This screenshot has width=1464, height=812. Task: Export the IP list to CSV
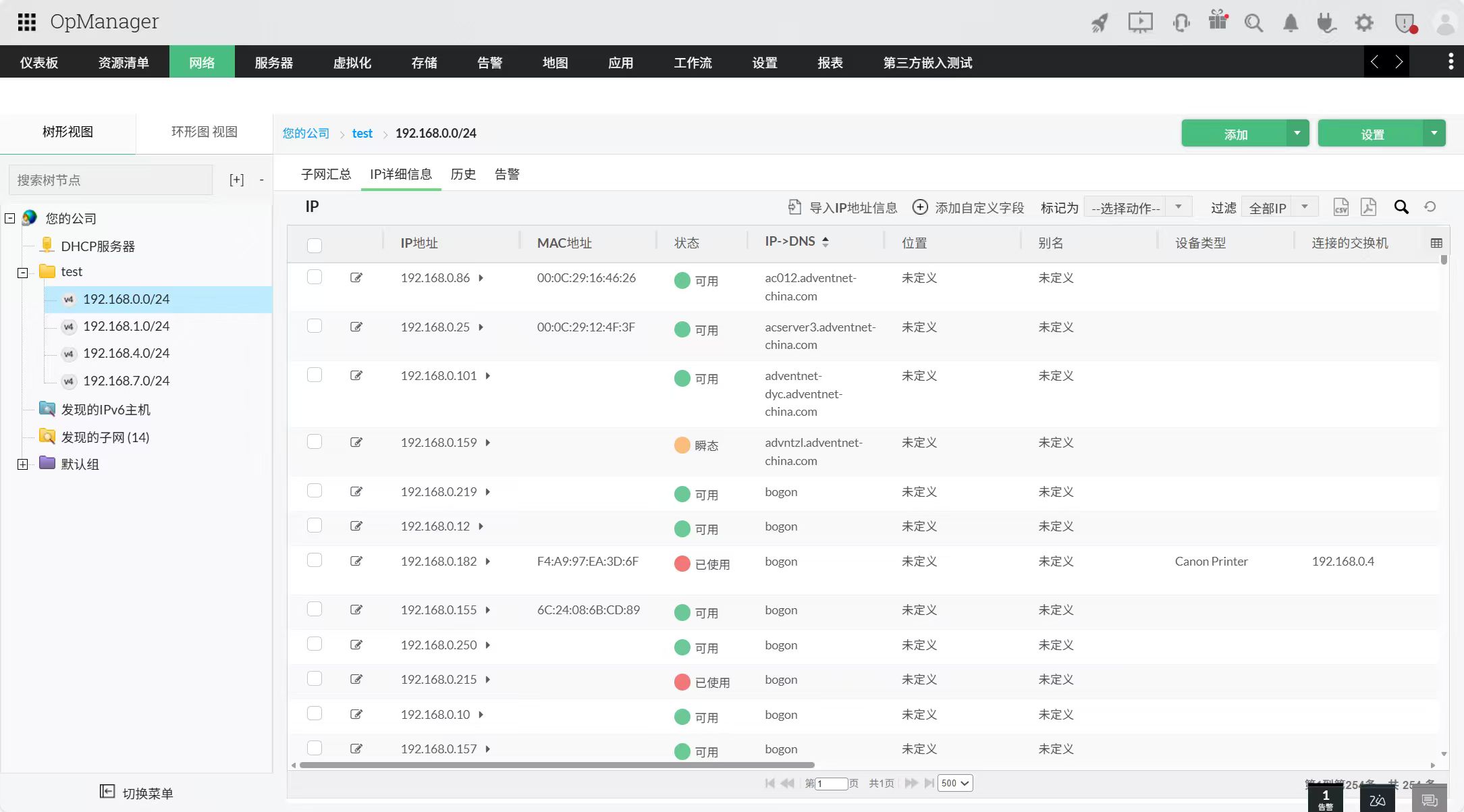point(1341,207)
